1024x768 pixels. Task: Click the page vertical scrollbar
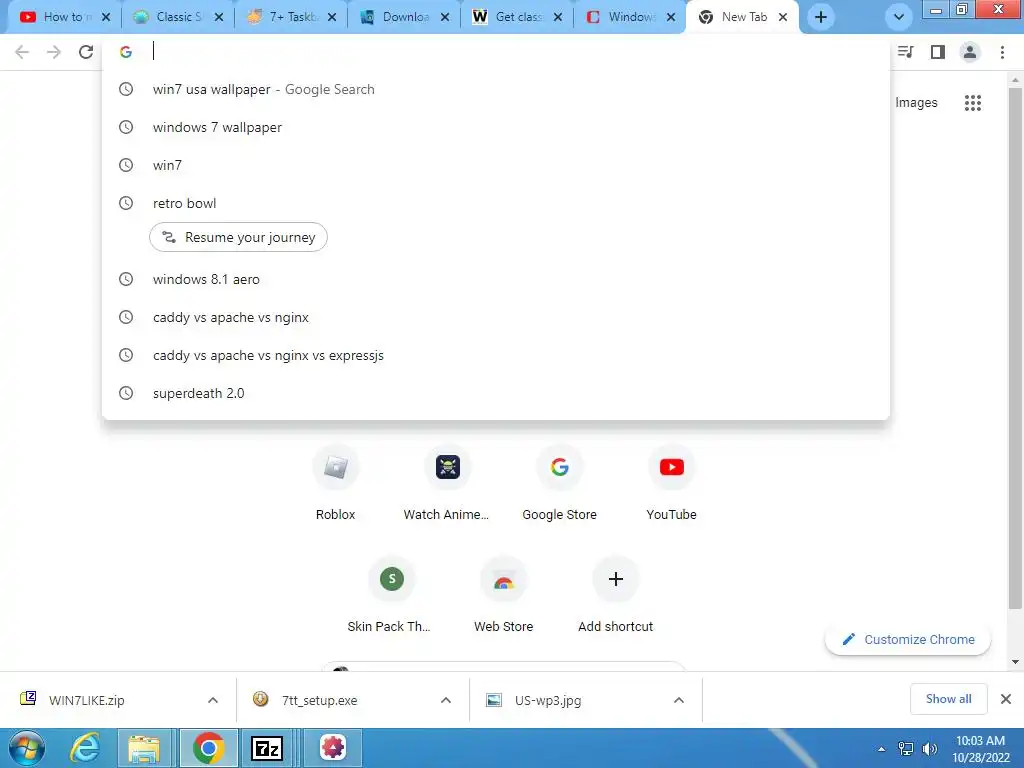coord(1015,348)
